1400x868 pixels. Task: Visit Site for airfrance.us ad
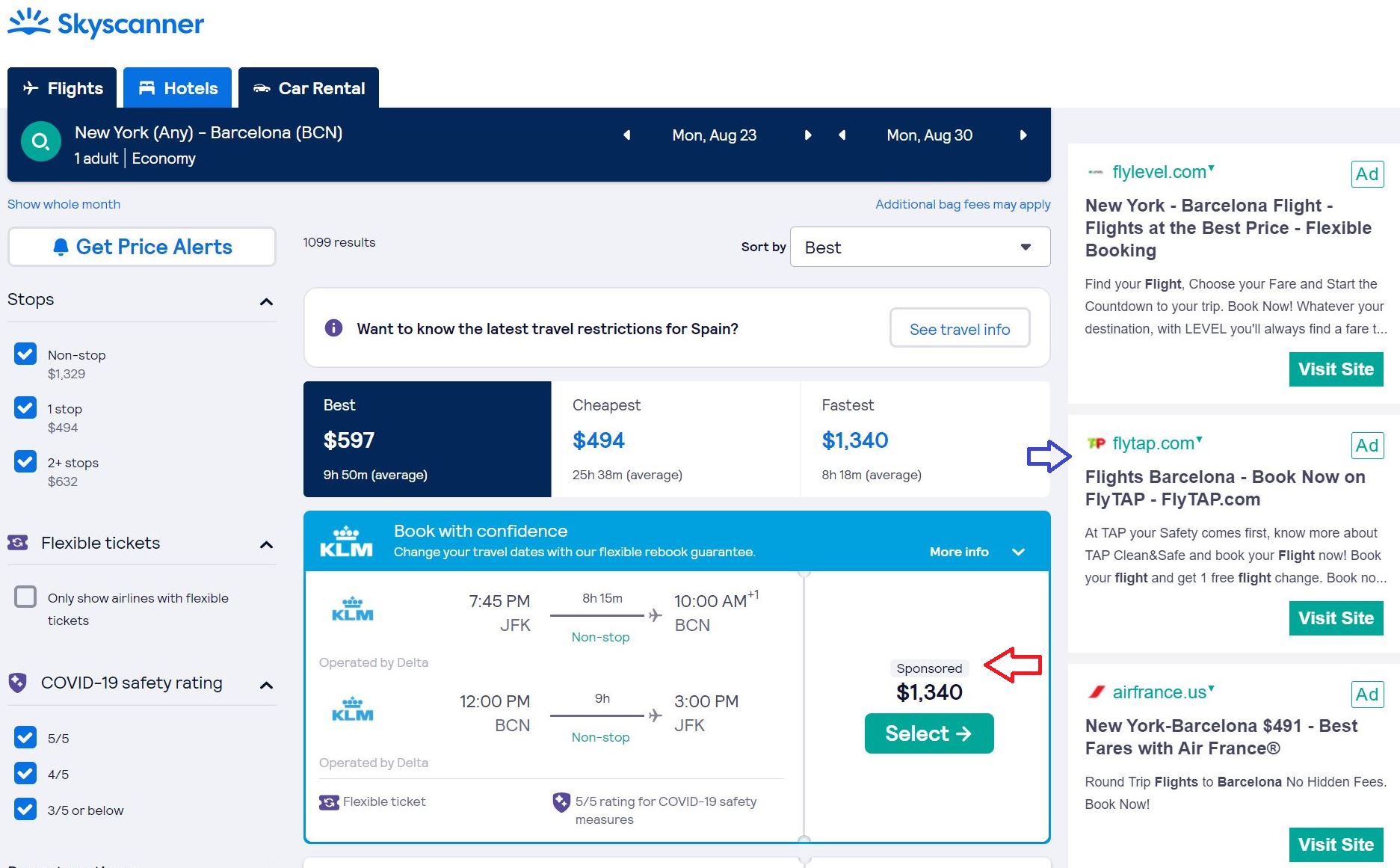[x=1336, y=845]
